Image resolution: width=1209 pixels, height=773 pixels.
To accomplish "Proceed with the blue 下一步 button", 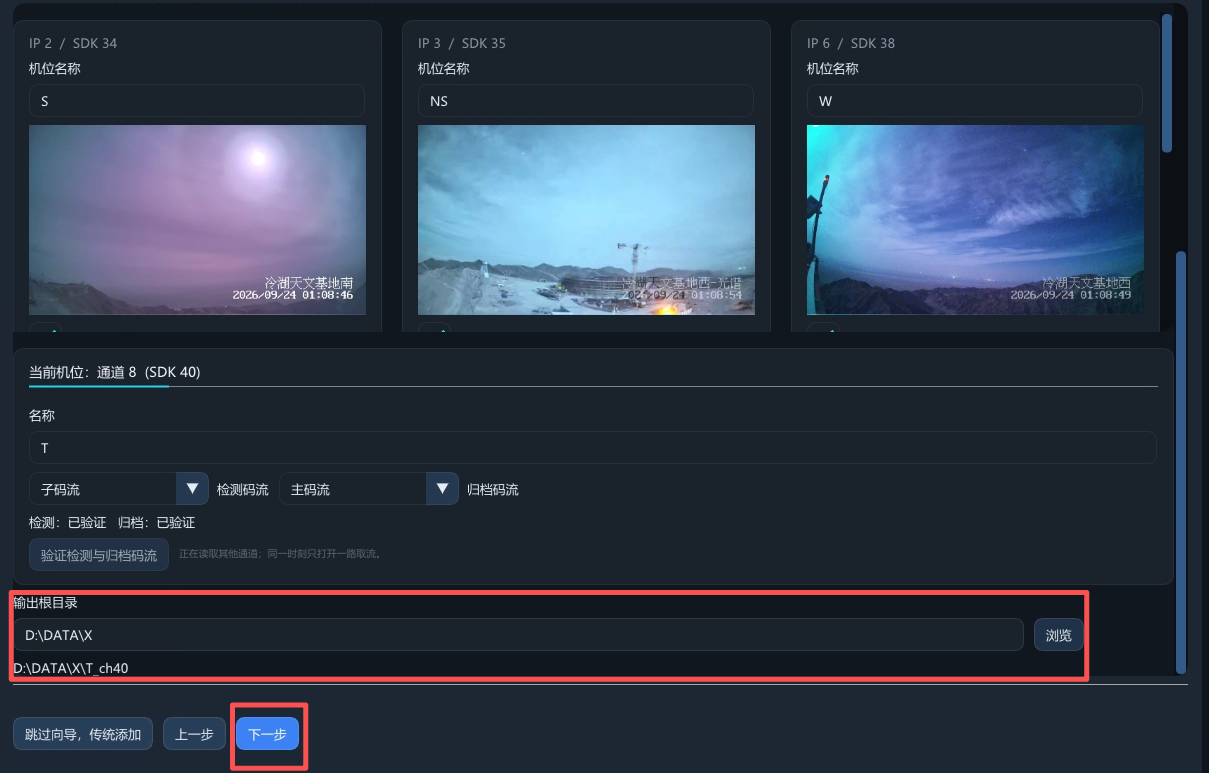I will 267,734.
